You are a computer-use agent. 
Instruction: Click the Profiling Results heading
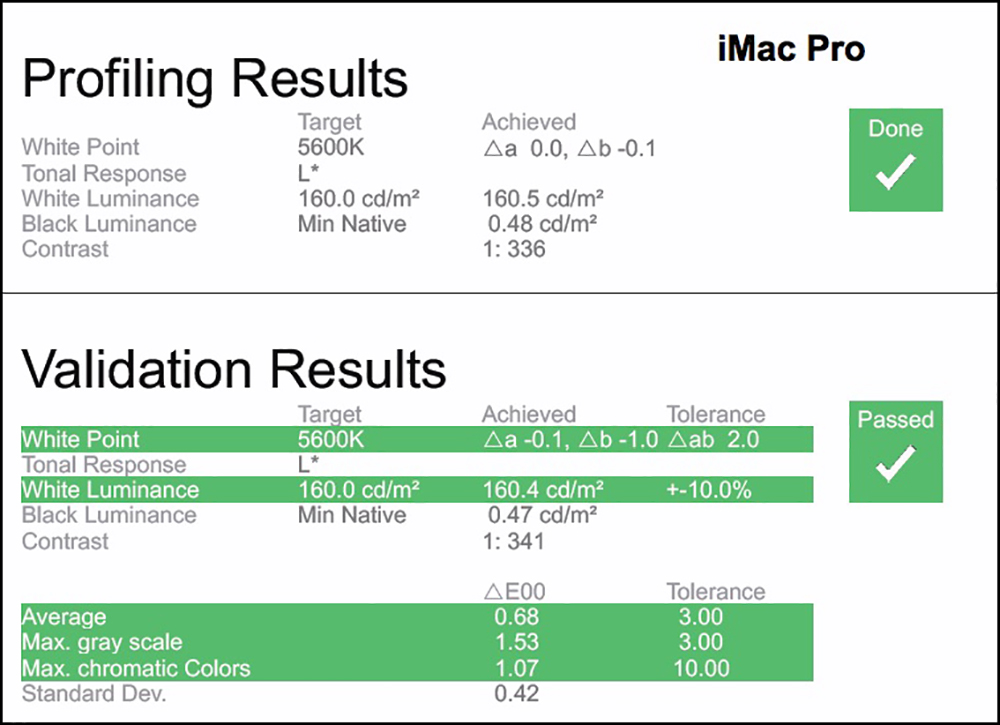click(x=215, y=78)
